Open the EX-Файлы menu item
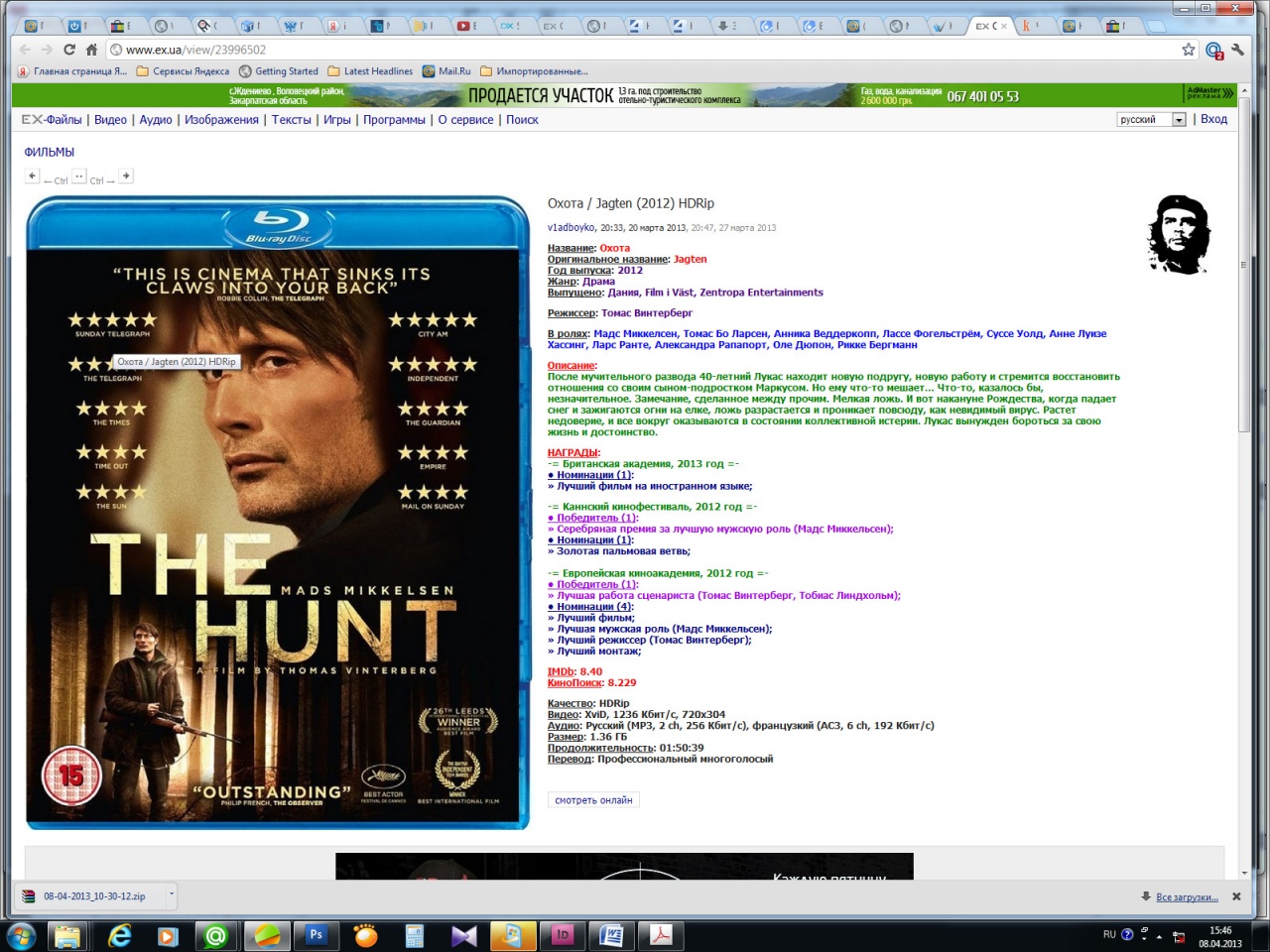This screenshot has width=1270, height=952. (x=52, y=120)
